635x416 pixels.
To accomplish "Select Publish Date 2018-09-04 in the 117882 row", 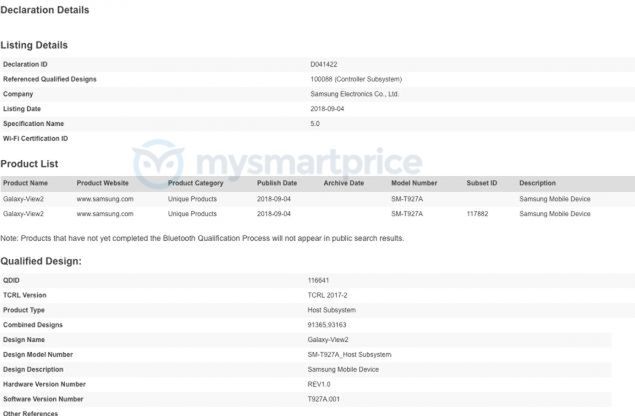I will coord(274,214).
